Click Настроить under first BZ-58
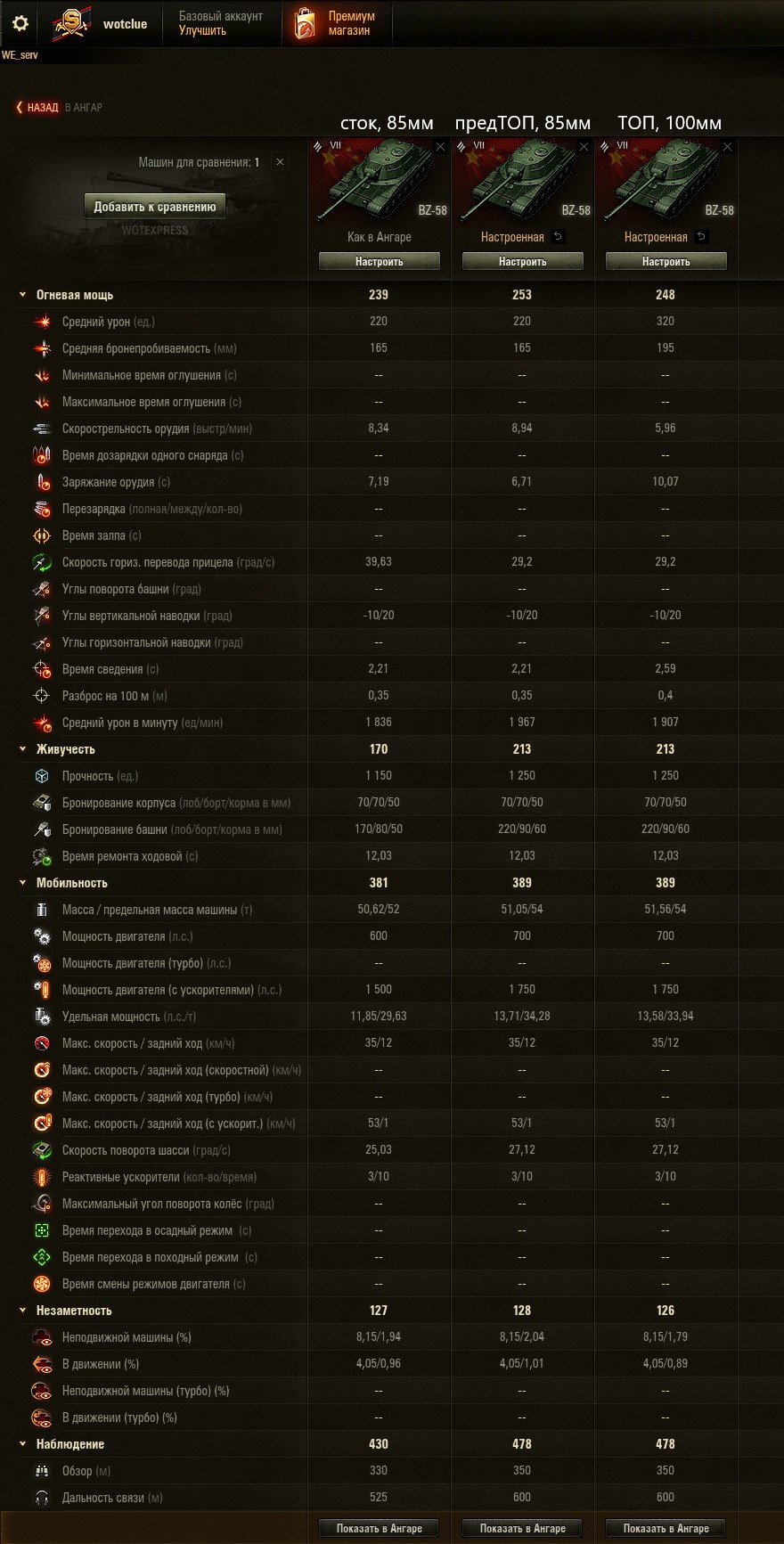 coord(380,261)
